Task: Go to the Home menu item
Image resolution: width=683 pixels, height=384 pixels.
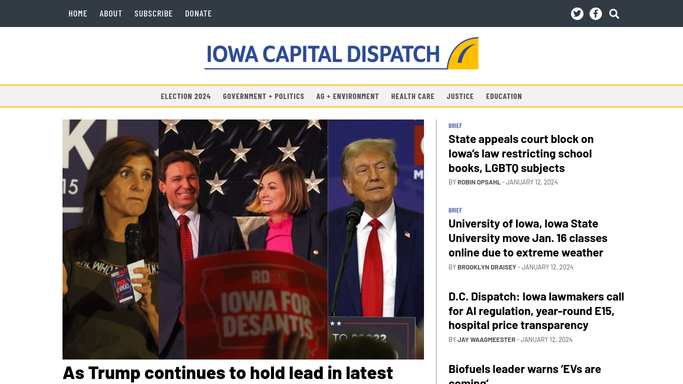Action: tap(78, 13)
